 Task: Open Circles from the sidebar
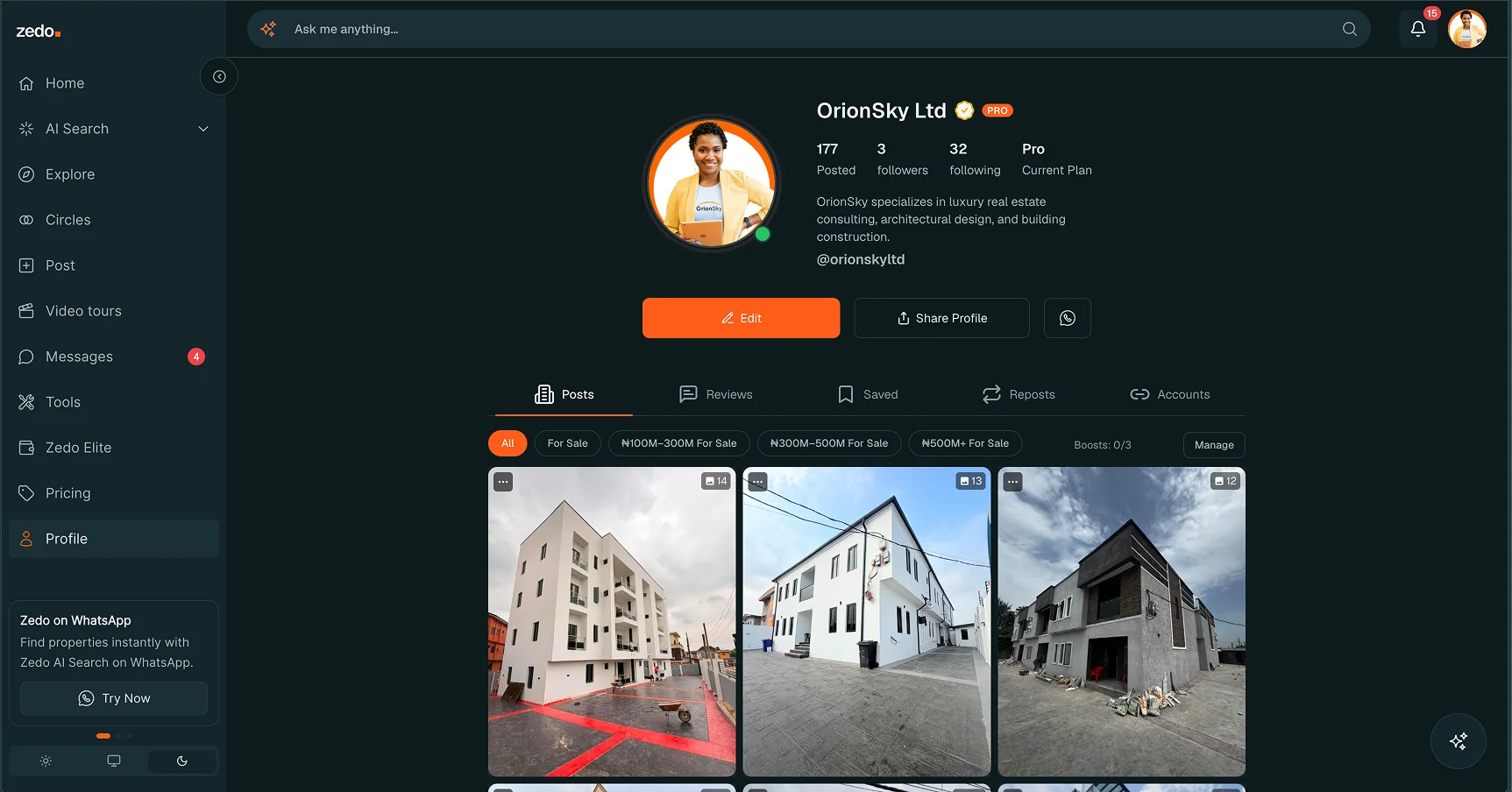[x=114, y=220]
